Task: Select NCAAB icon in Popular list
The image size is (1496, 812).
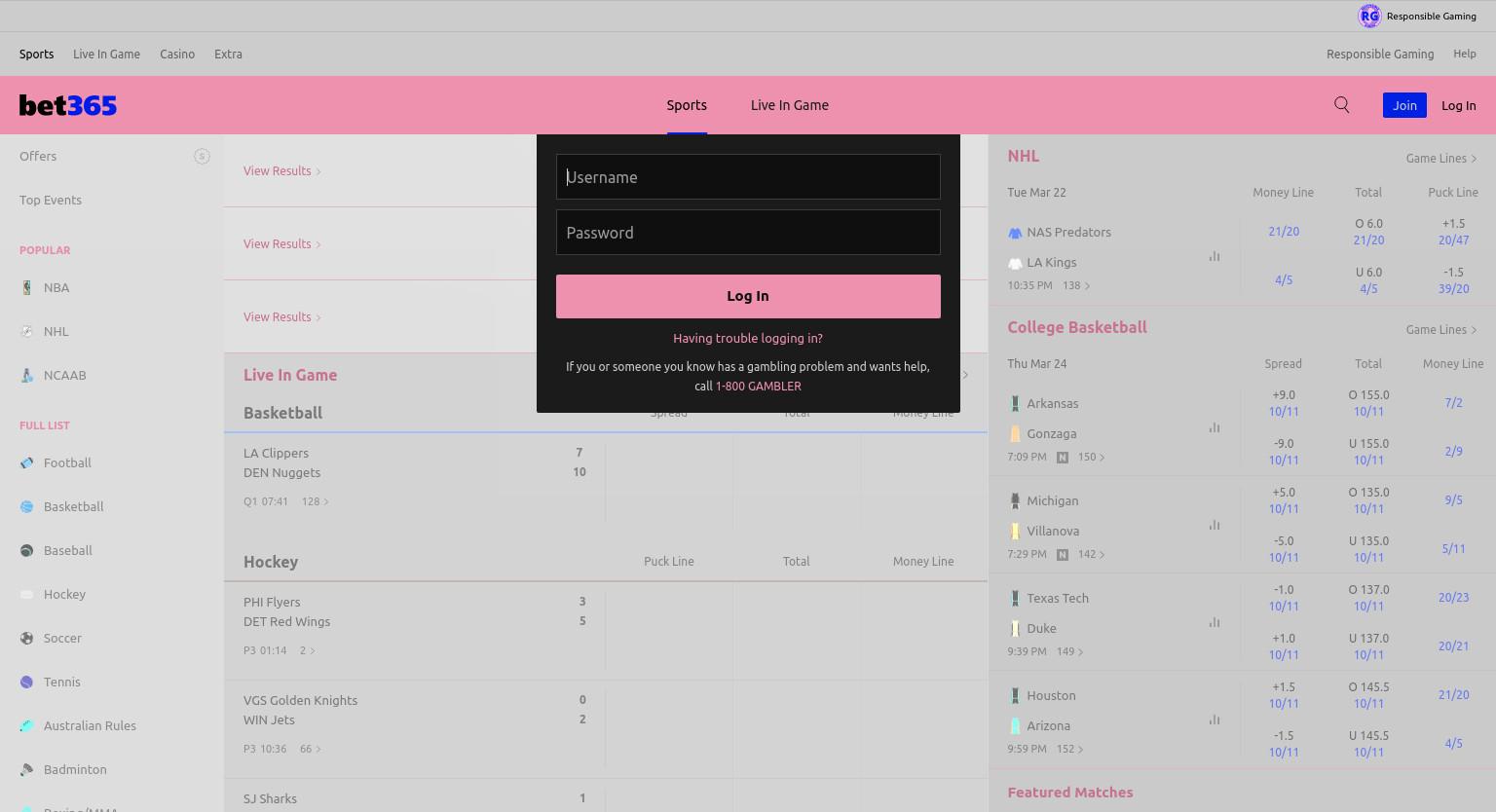Action: pos(26,375)
